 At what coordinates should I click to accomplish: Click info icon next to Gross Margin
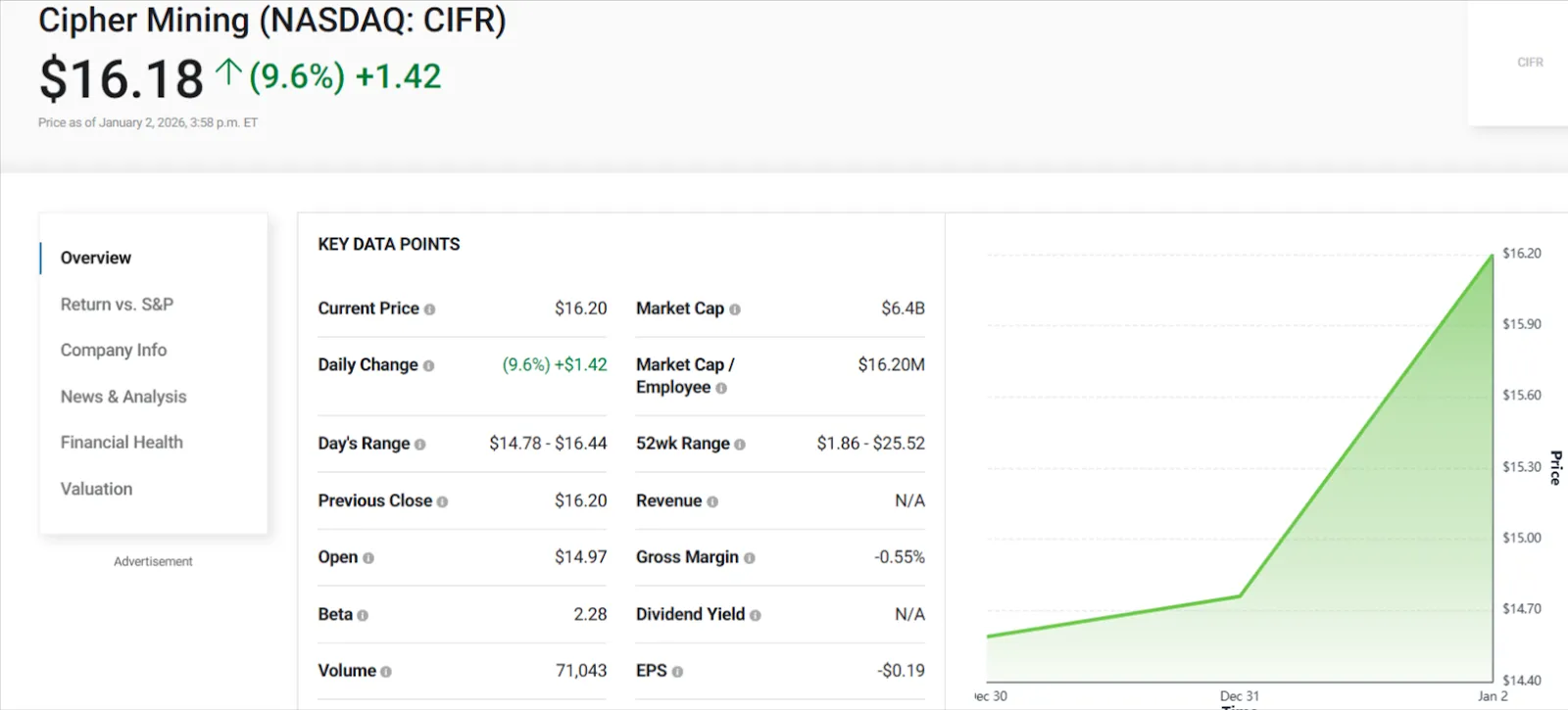pyautogui.click(x=750, y=558)
